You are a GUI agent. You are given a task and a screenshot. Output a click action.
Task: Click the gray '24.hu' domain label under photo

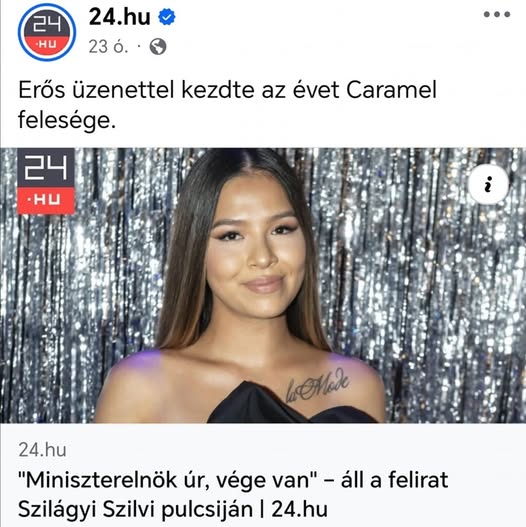tap(42, 450)
